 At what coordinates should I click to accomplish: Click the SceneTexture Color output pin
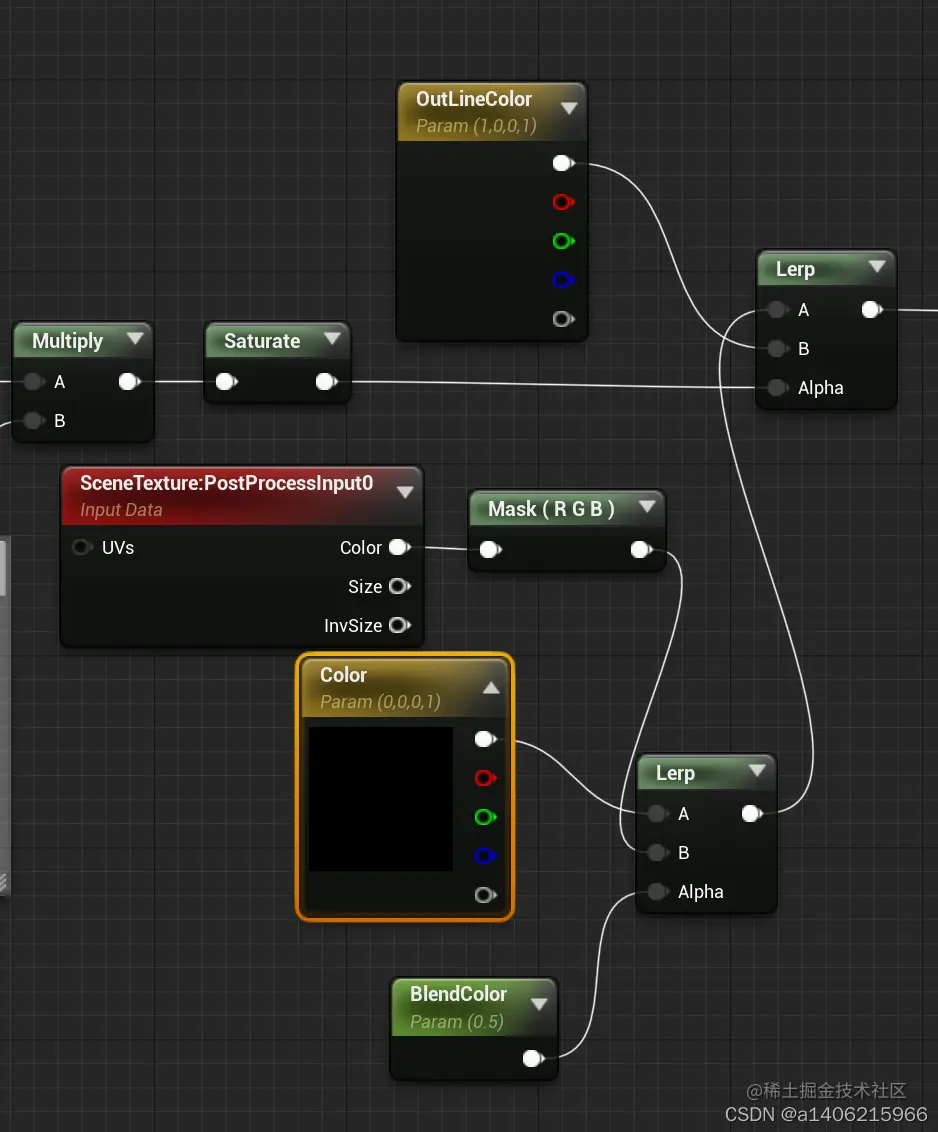click(x=399, y=547)
